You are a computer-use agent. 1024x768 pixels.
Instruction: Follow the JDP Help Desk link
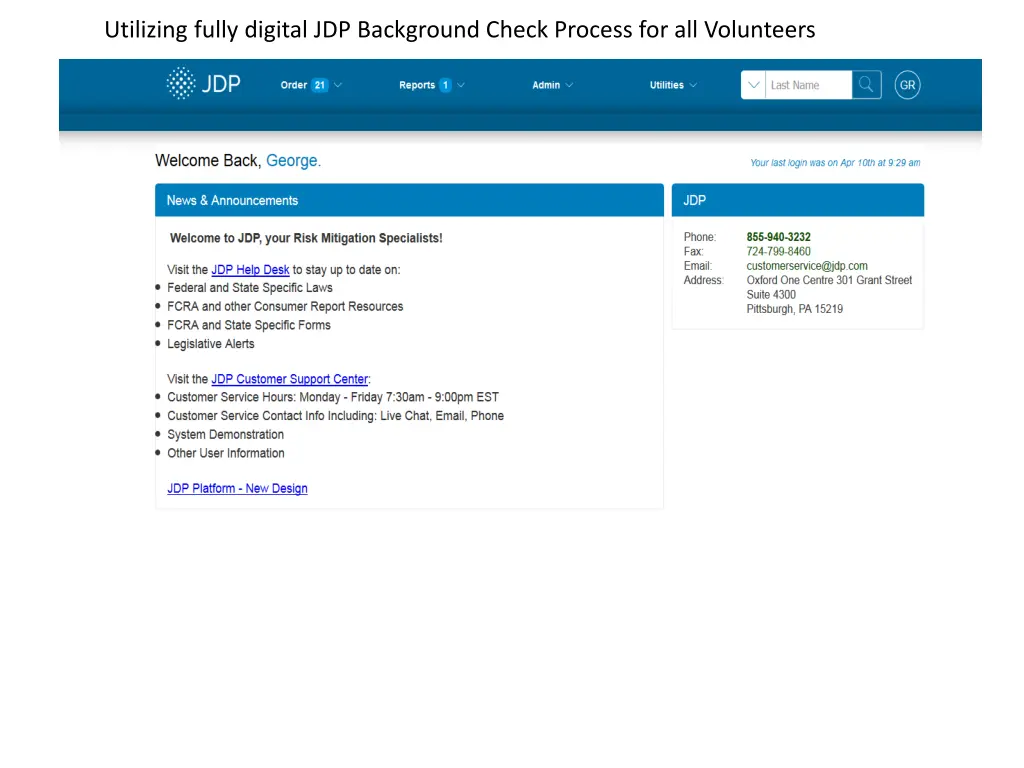tap(250, 270)
